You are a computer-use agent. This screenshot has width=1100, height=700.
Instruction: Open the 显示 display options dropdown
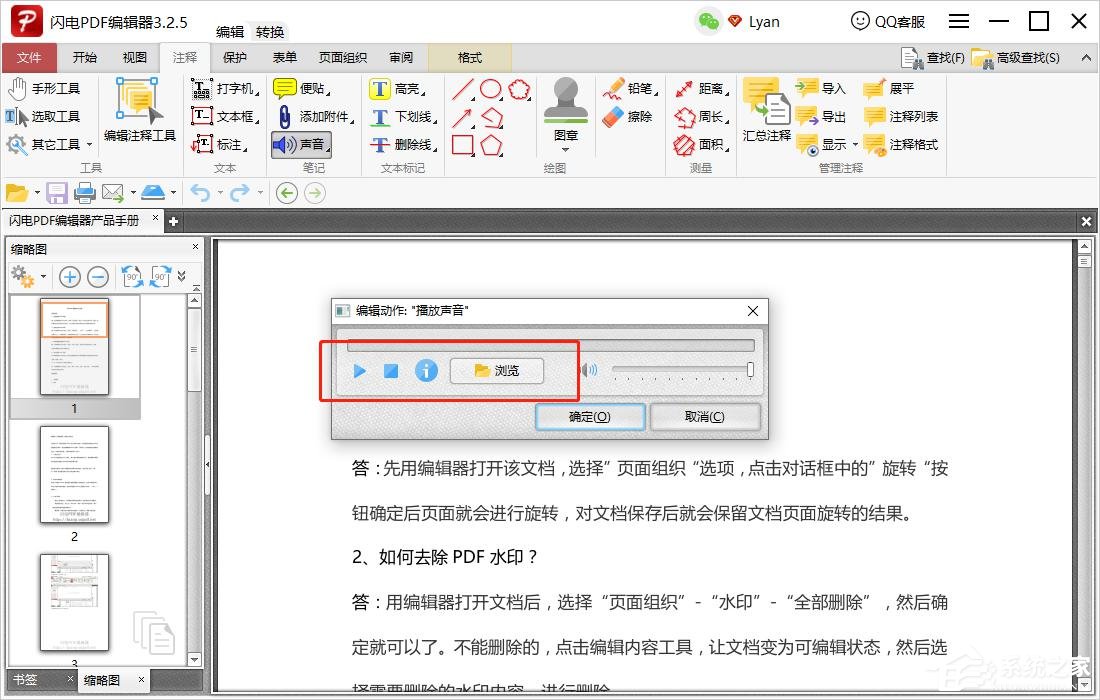click(832, 144)
